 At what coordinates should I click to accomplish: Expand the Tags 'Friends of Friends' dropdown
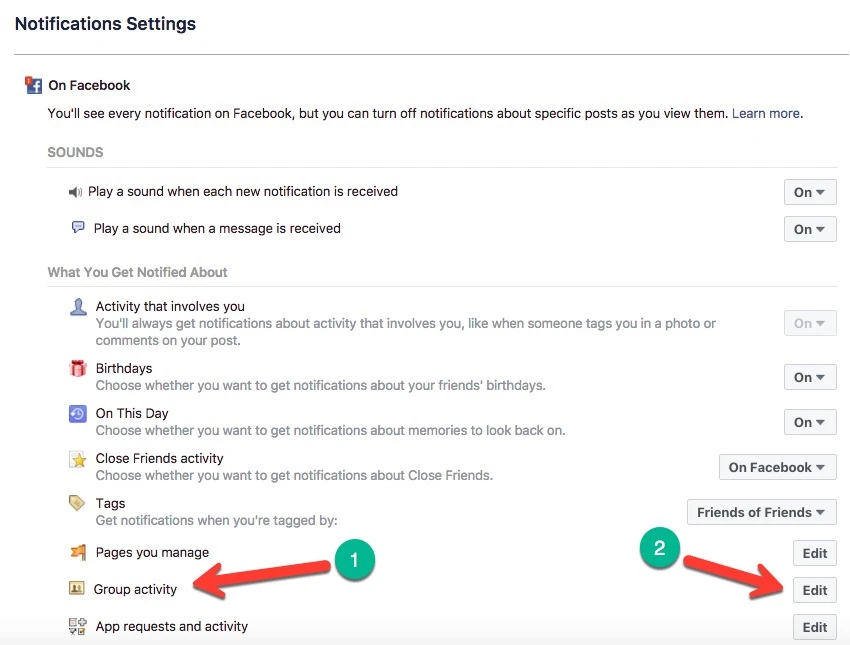pos(761,512)
